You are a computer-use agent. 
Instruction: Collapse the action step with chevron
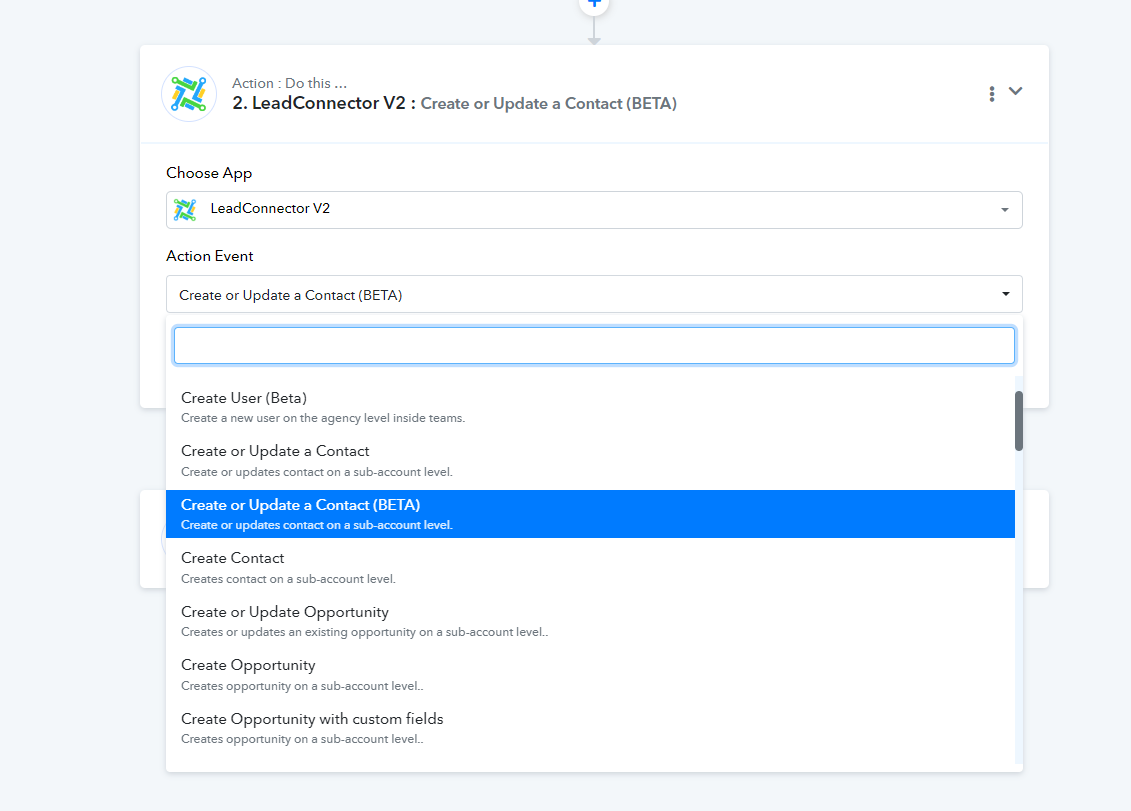point(1016,91)
